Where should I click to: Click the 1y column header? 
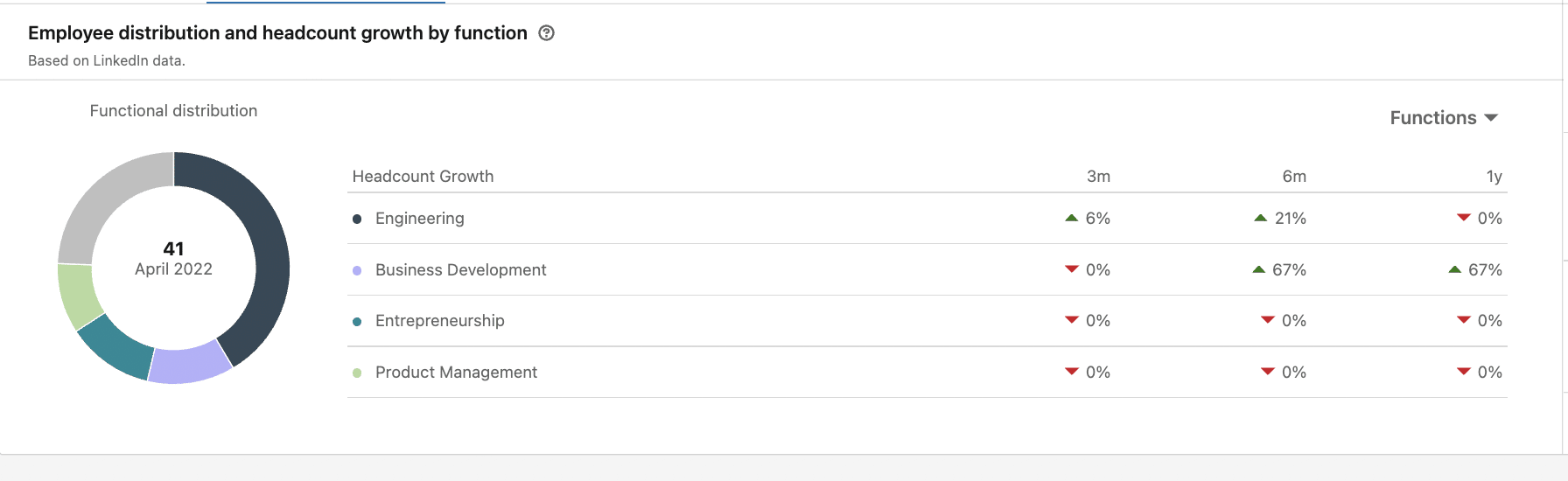pos(1494,177)
